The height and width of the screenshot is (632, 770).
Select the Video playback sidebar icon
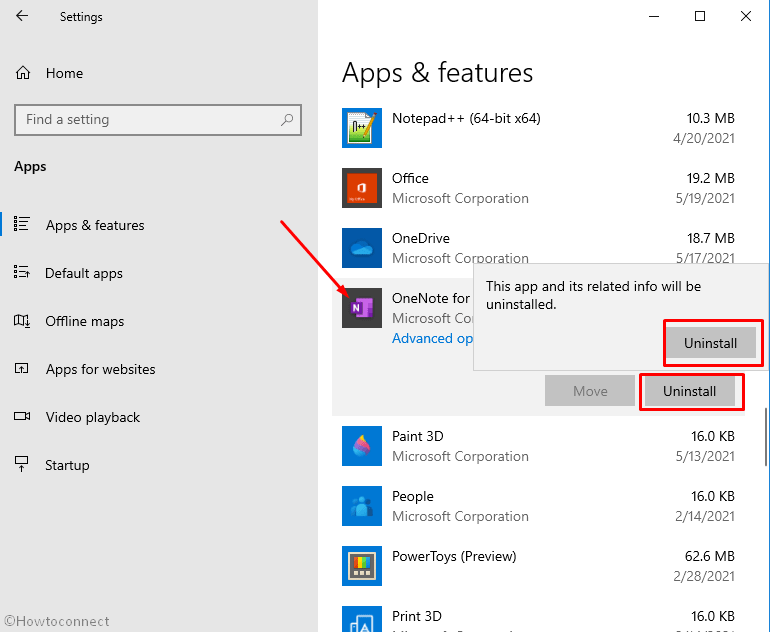[22, 416]
